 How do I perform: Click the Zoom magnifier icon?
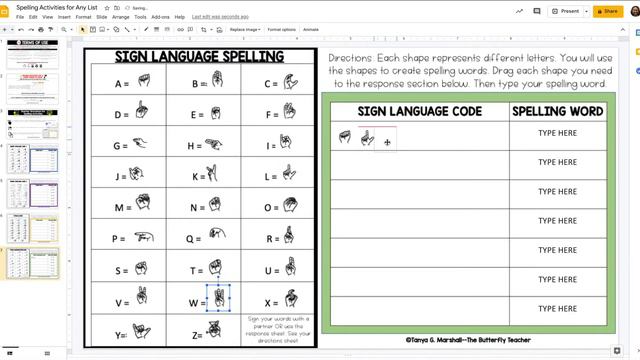click(64, 30)
